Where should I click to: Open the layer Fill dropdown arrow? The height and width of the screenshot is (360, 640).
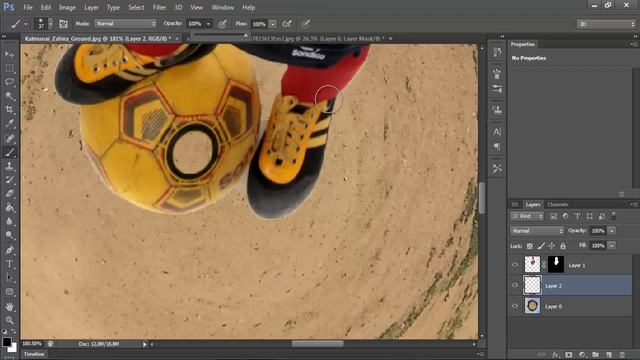point(611,246)
